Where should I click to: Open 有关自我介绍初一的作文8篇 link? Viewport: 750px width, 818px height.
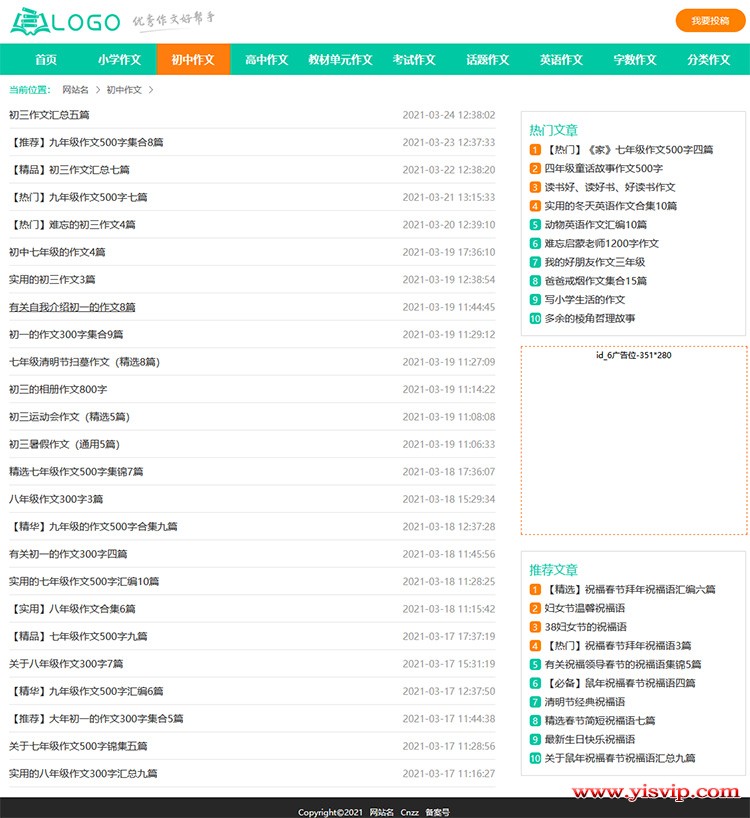pos(72,307)
